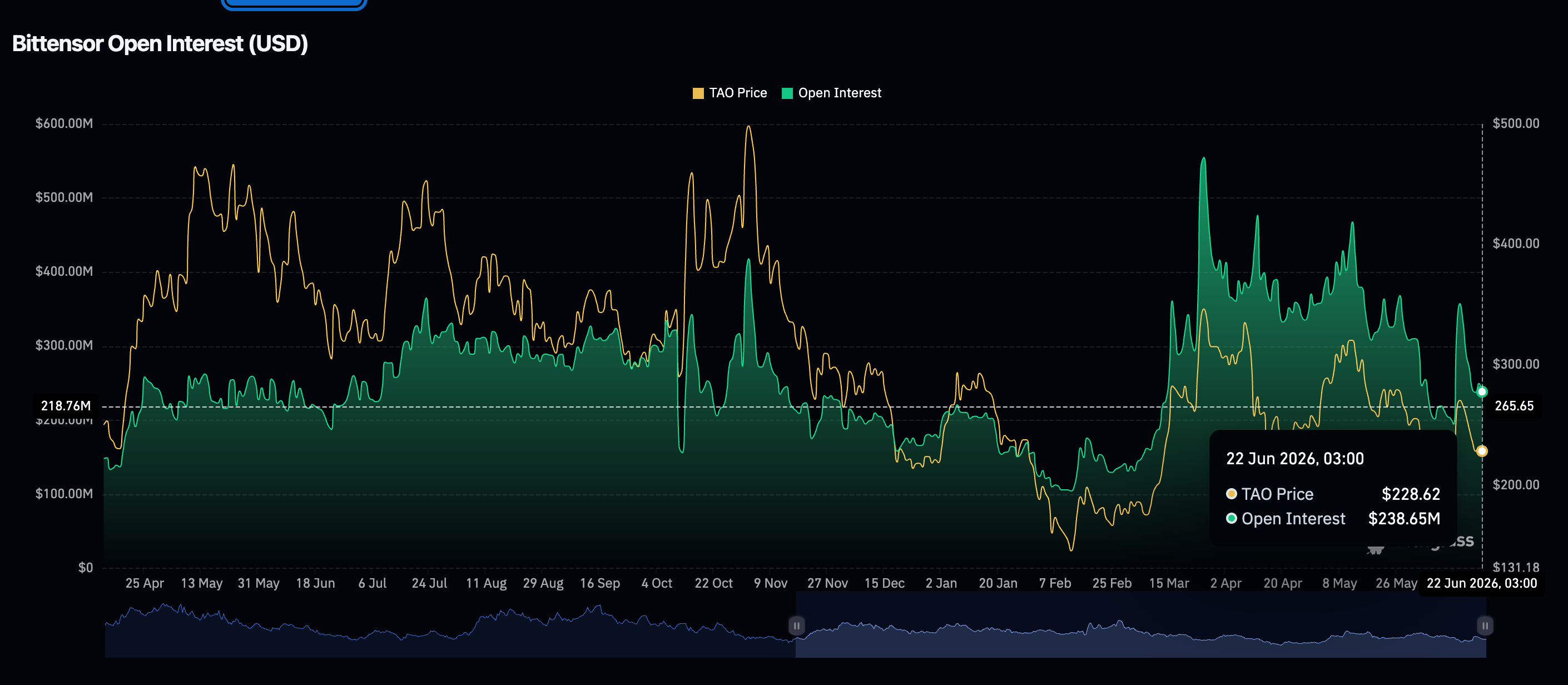
Task: Grab the left handle of the range slider
Action: [796, 626]
